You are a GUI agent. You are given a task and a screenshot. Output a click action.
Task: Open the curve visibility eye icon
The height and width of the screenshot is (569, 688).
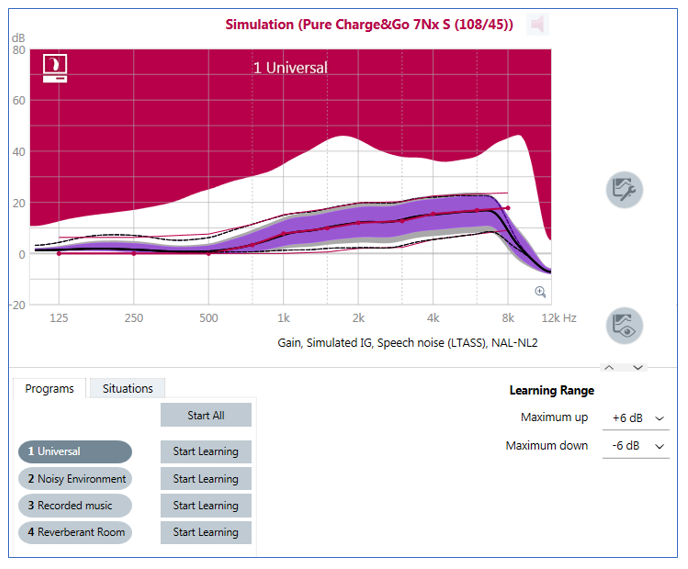(624, 326)
